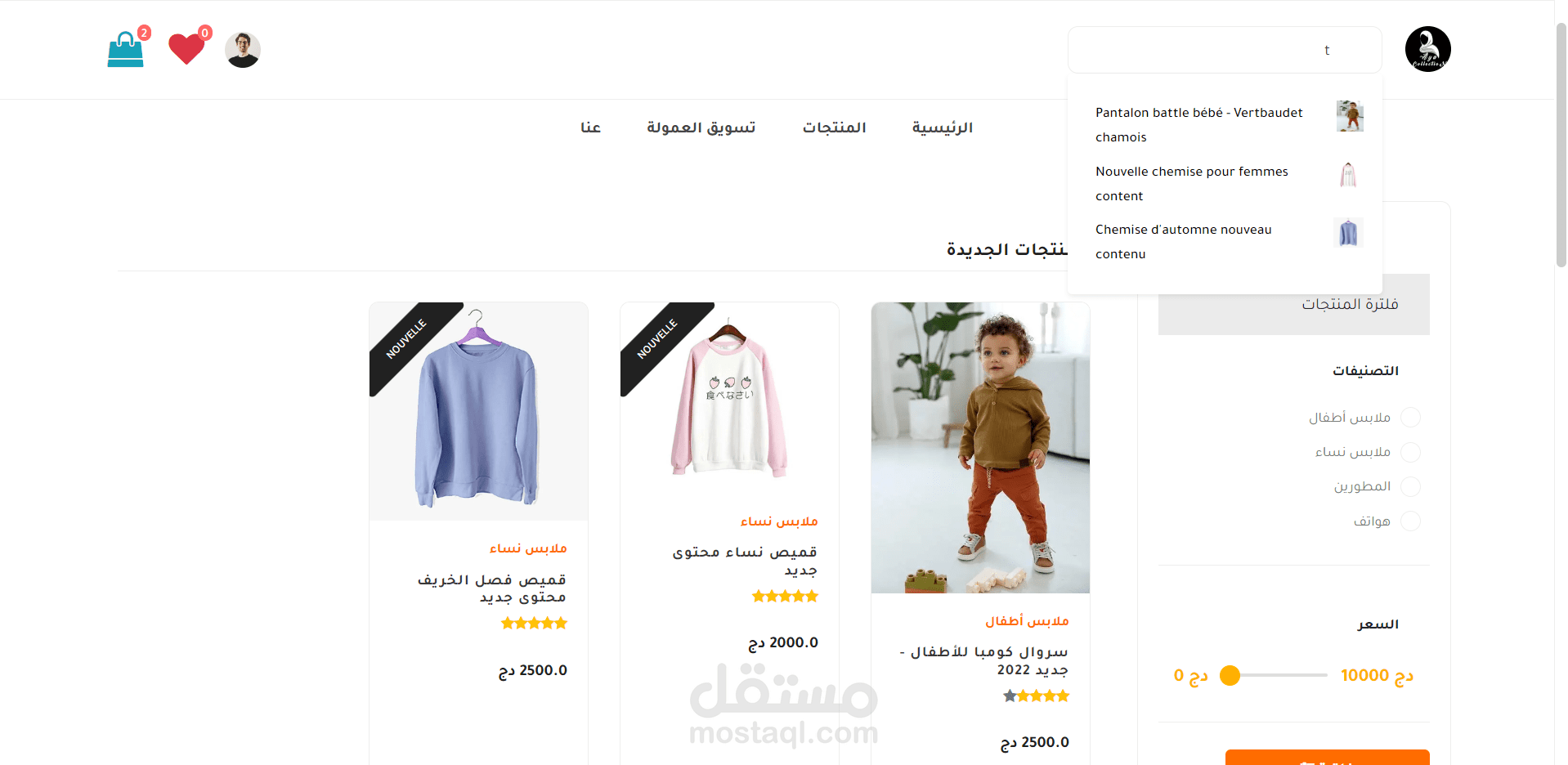Select the ملابس نساء category radio button
This screenshot has height=765, width=1568.
point(1410,452)
